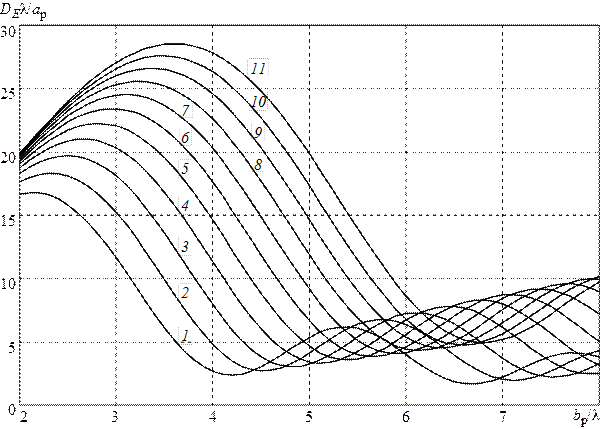Click y-axis tick value 30
Image resolution: width=601 pixels, height=429 pixels.
pos(8,31)
